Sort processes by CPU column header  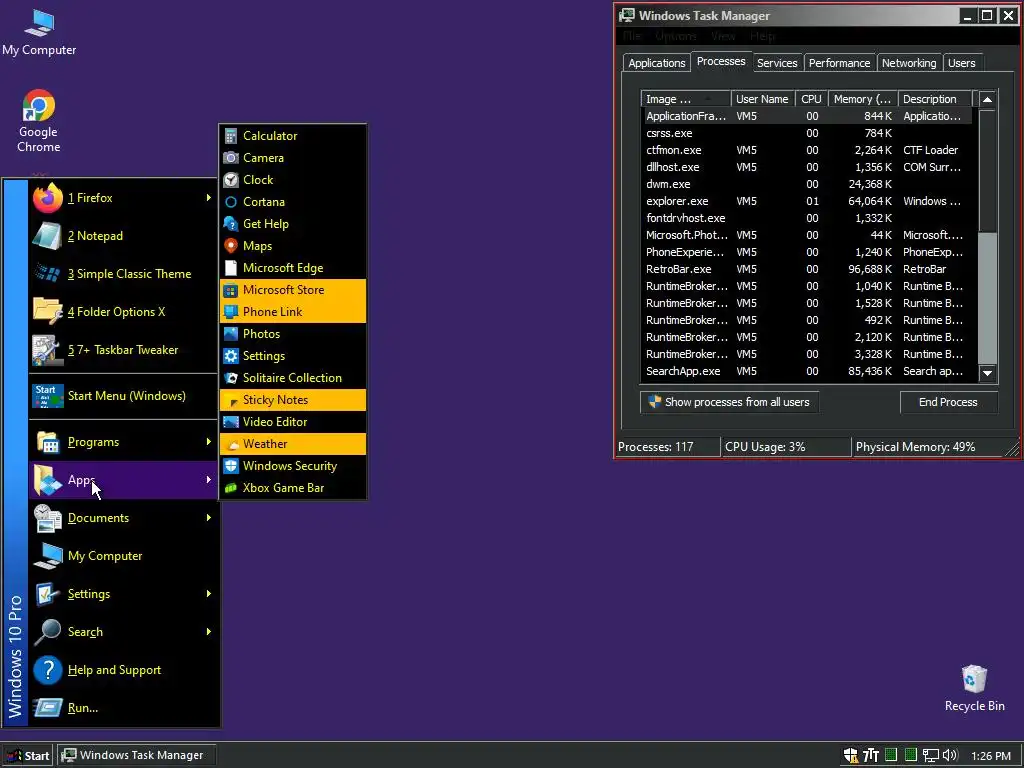(811, 99)
